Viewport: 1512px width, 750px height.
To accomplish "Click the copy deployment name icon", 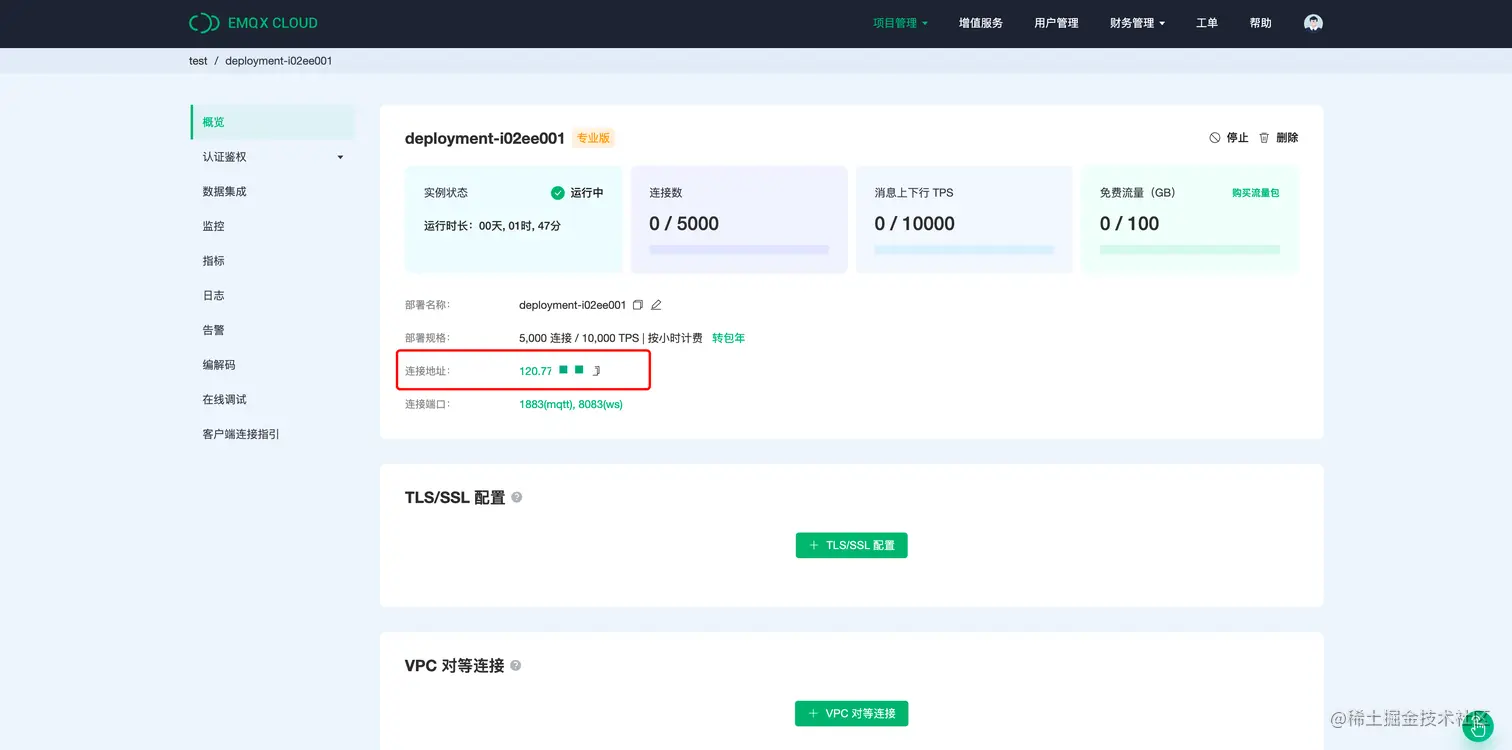I will coord(638,305).
